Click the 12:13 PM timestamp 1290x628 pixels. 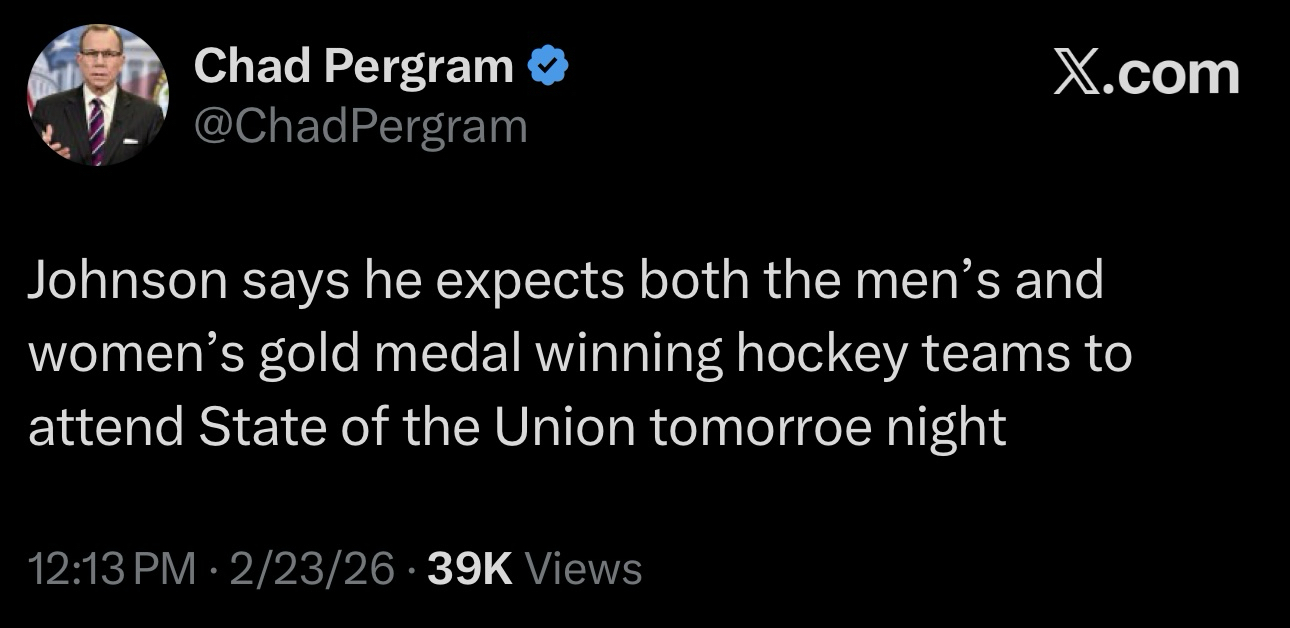click(x=112, y=569)
